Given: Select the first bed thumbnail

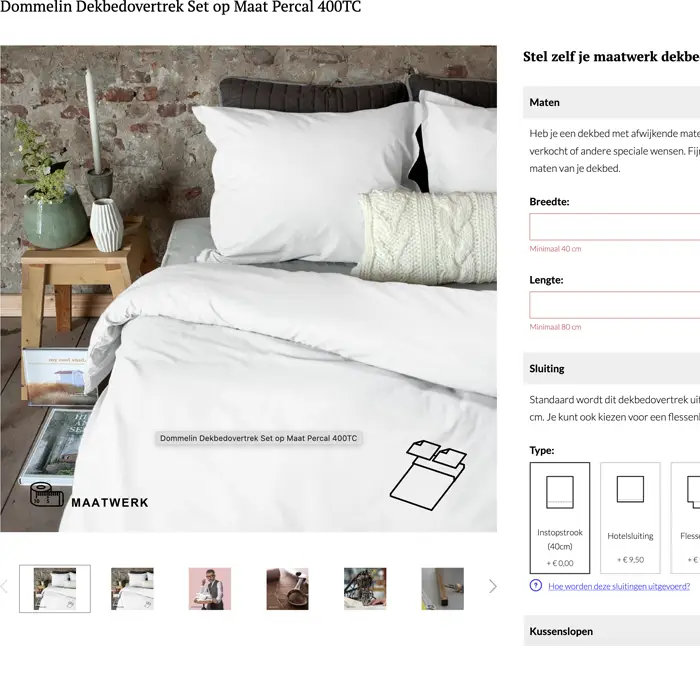Looking at the screenshot, I should [55, 588].
